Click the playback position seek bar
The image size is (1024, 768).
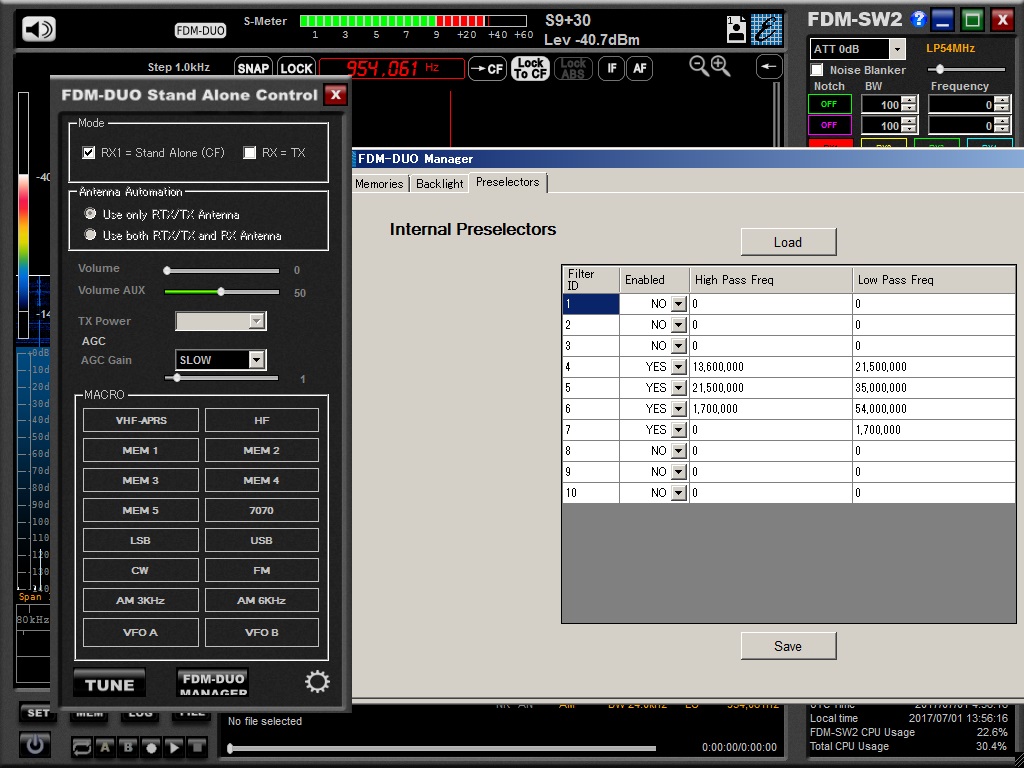pyautogui.click(x=441, y=748)
